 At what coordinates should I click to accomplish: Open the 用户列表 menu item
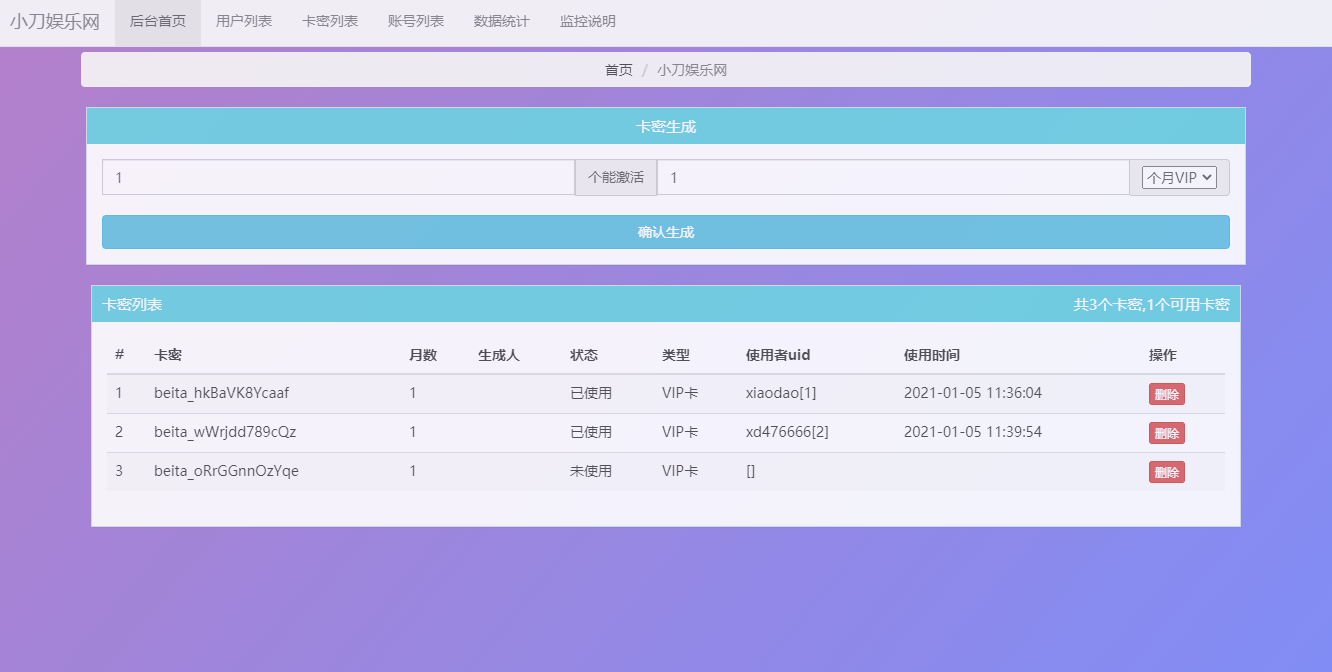[244, 22]
